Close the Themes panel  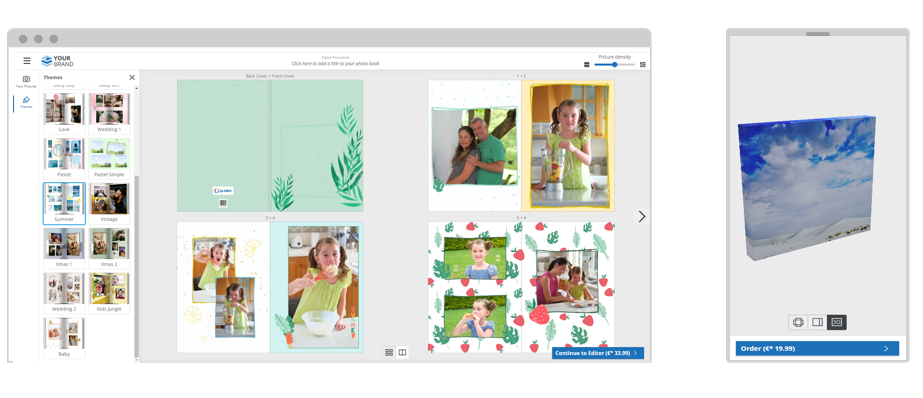(132, 77)
